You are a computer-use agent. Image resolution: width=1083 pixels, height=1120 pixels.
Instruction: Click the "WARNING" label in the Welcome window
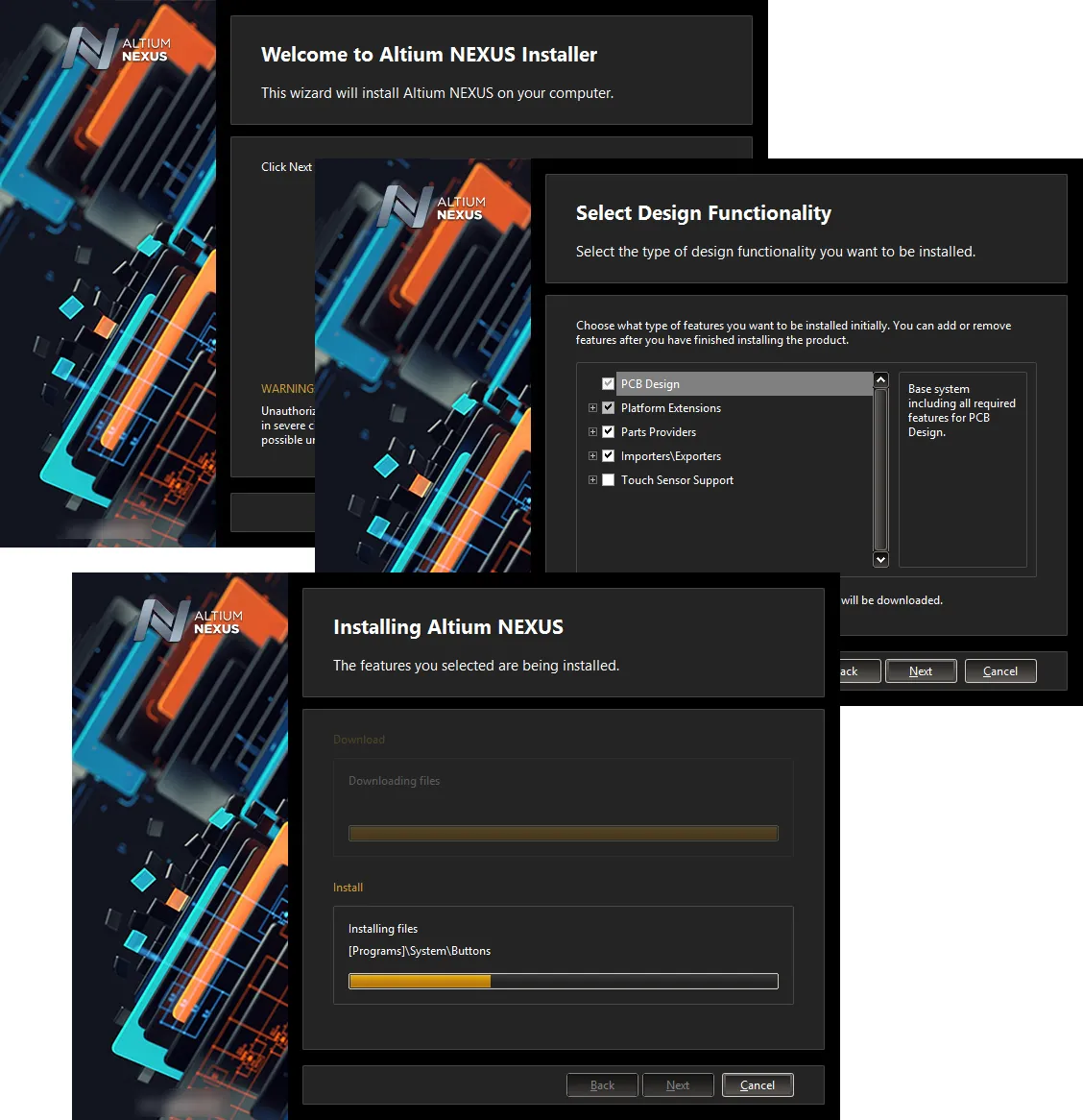[288, 389]
